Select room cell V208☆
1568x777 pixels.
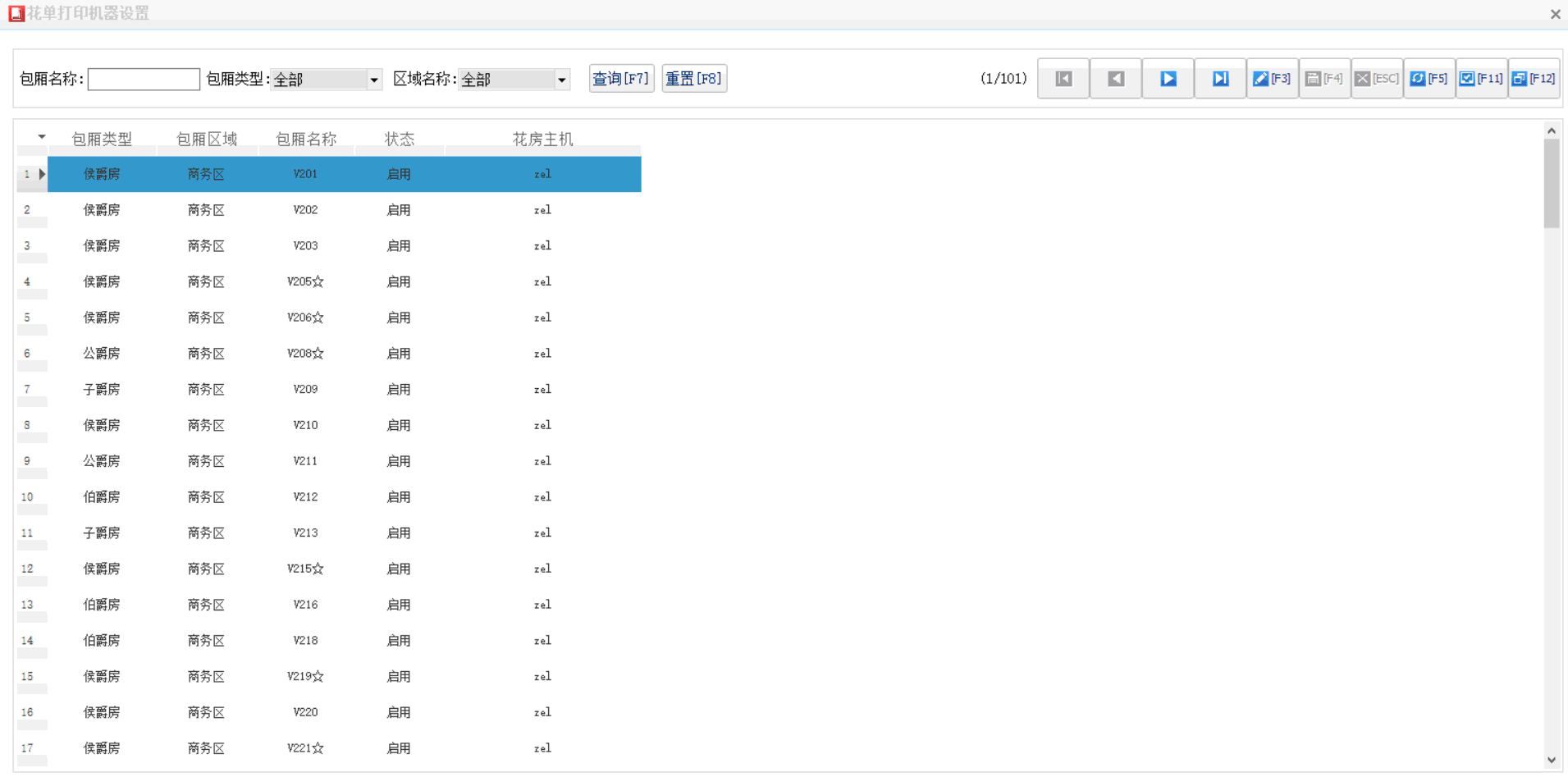tap(305, 354)
